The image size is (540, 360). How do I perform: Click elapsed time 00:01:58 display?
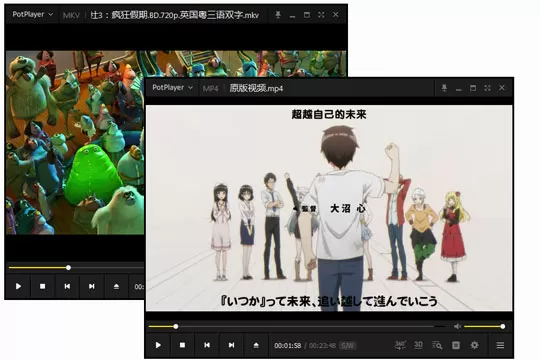(288, 345)
